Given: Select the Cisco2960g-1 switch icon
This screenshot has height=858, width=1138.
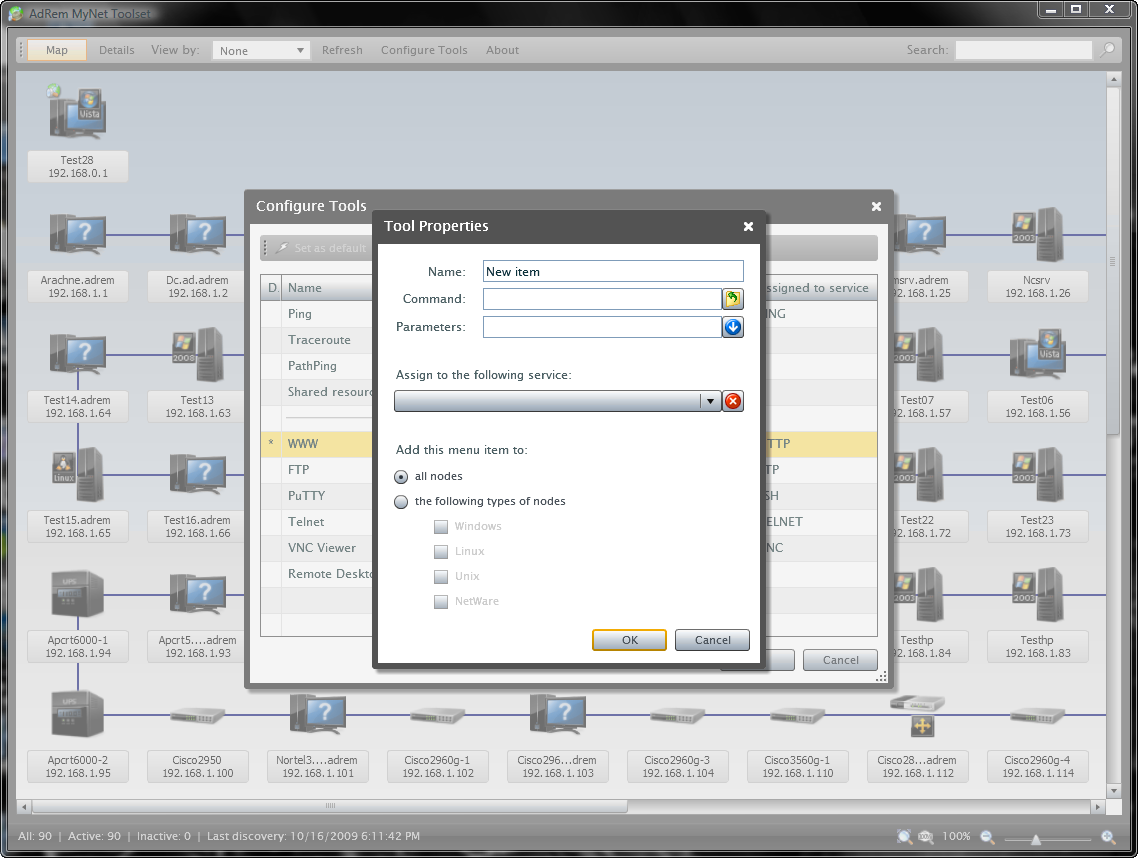Looking at the screenshot, I should point(438,715).
